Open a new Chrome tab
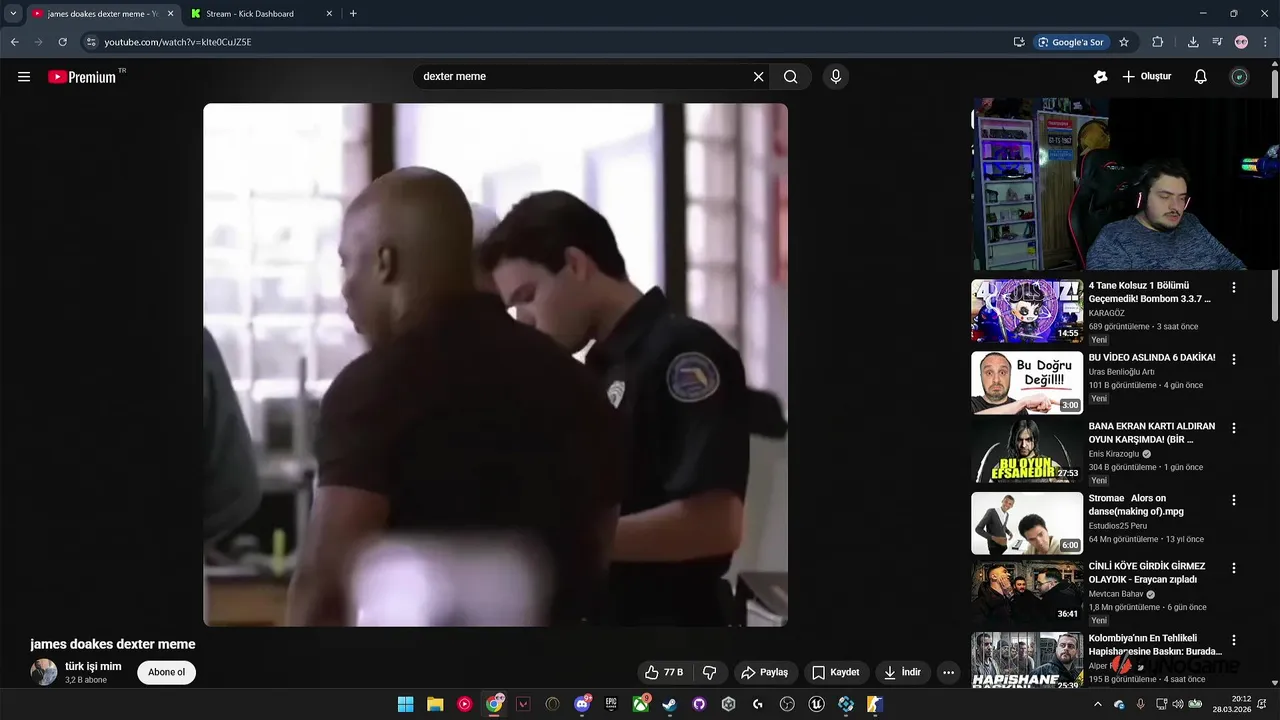1280x720 pixels. pos(353,14)
